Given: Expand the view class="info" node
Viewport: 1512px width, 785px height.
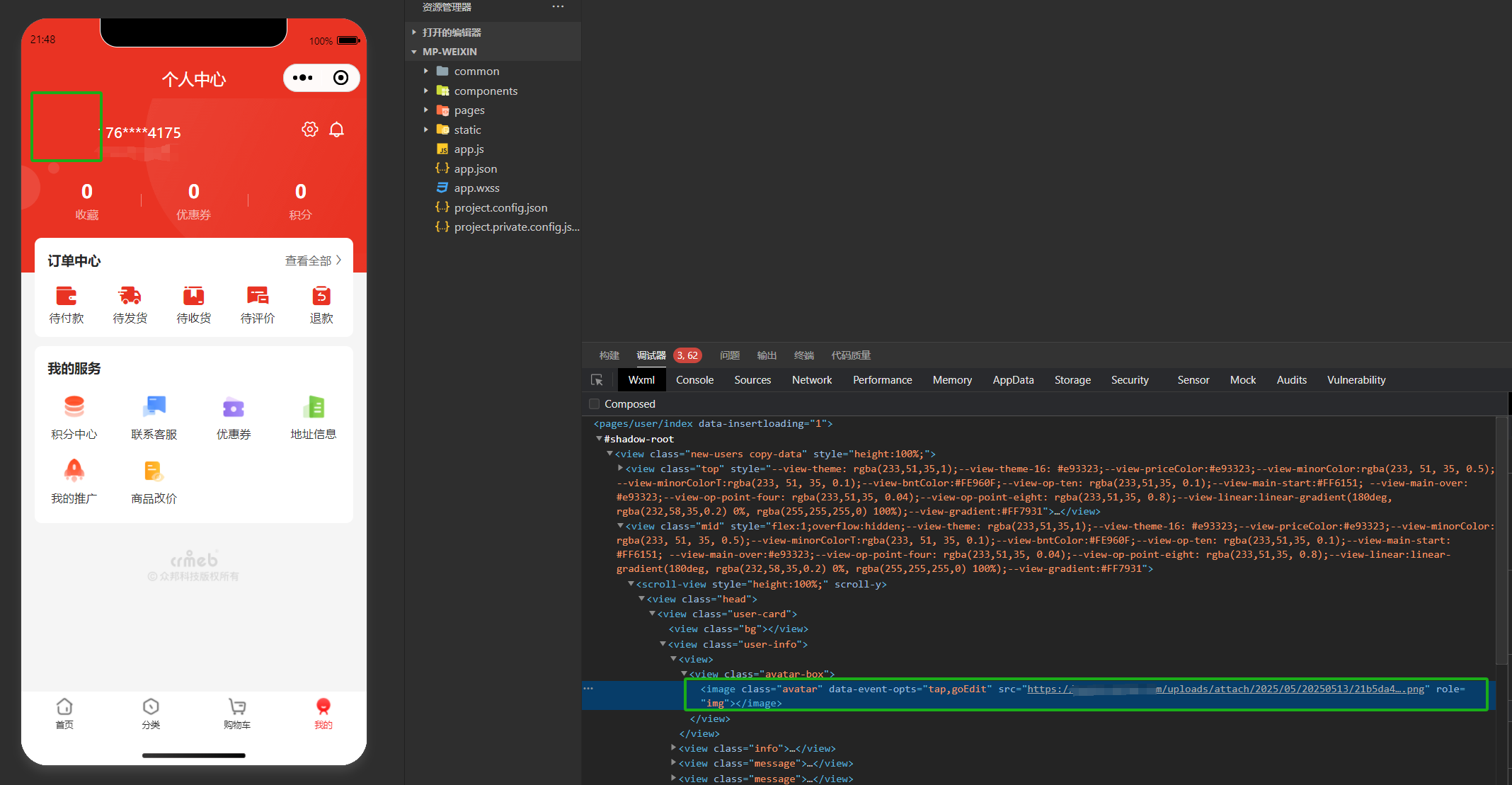Looking at the screenshot, I should point(673,748).
